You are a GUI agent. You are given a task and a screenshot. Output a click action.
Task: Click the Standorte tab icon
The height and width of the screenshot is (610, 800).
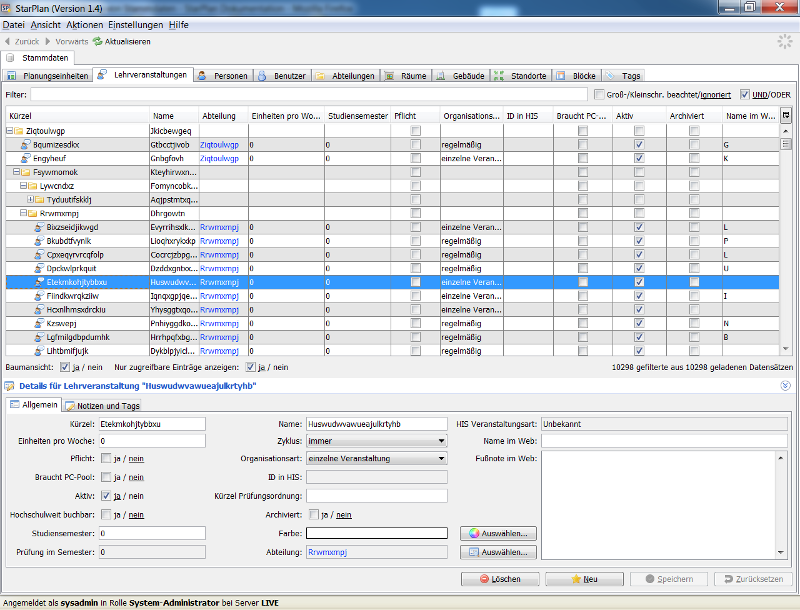coord(499,75)
